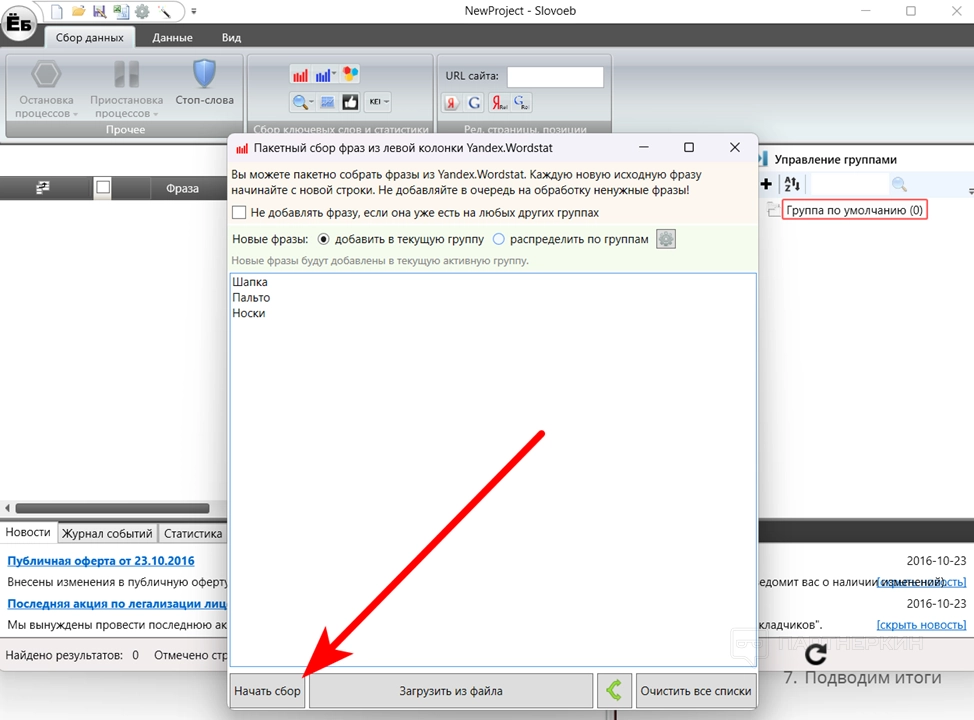
Task: Click in the URL сайта input field
Action: (x=555, y=76)
